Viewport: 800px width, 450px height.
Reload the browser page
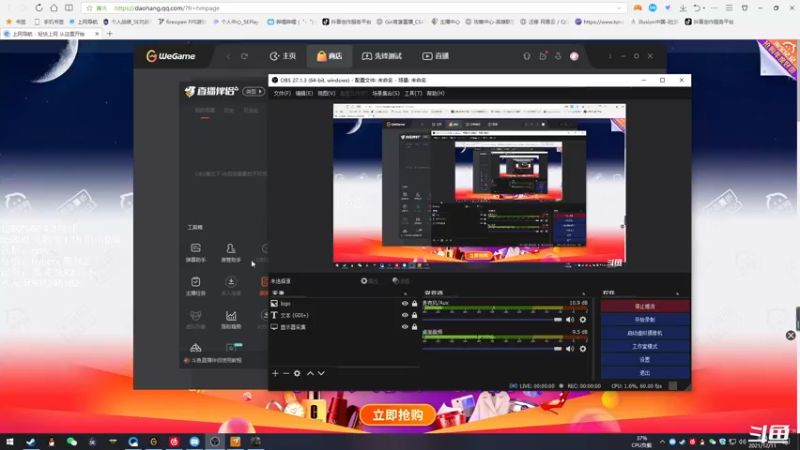pyautogui.click(x=39, y=8)
